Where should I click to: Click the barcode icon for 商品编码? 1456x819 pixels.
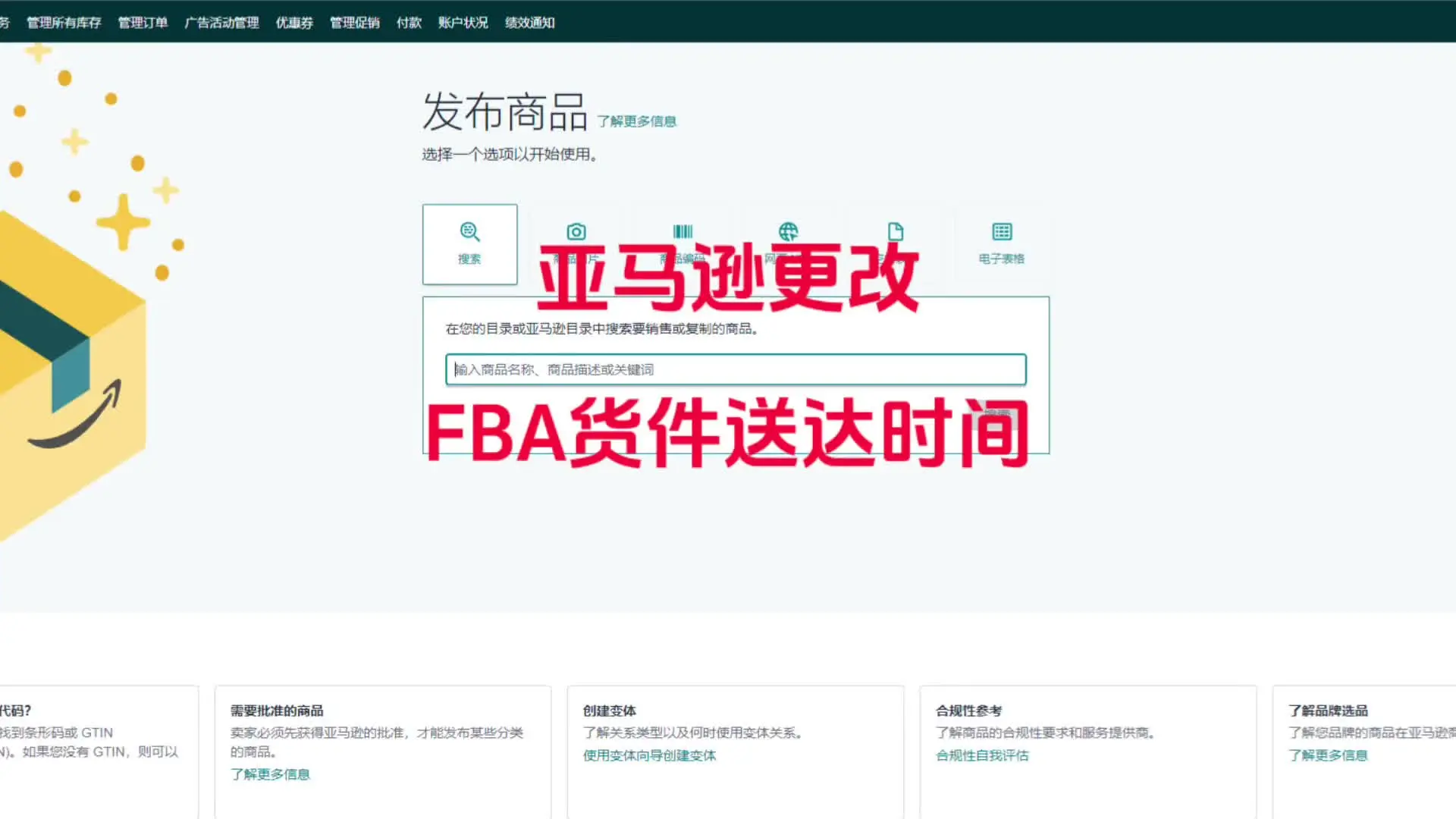(x=682, y=232)
